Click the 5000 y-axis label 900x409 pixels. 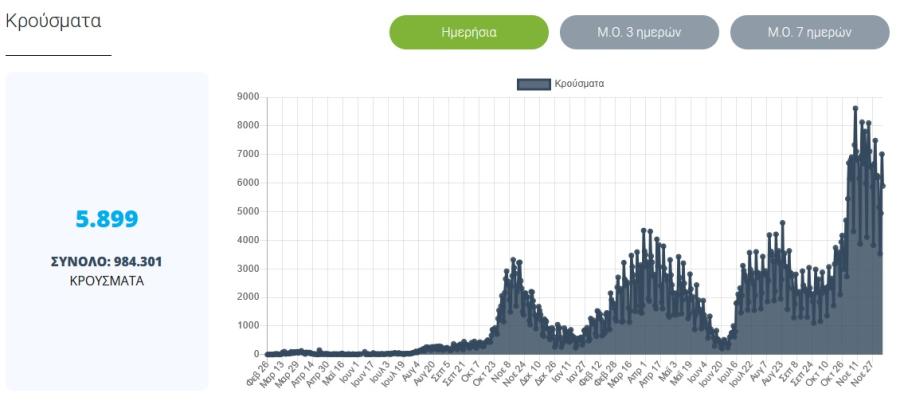pyautogui.click(x=248, y=212)
